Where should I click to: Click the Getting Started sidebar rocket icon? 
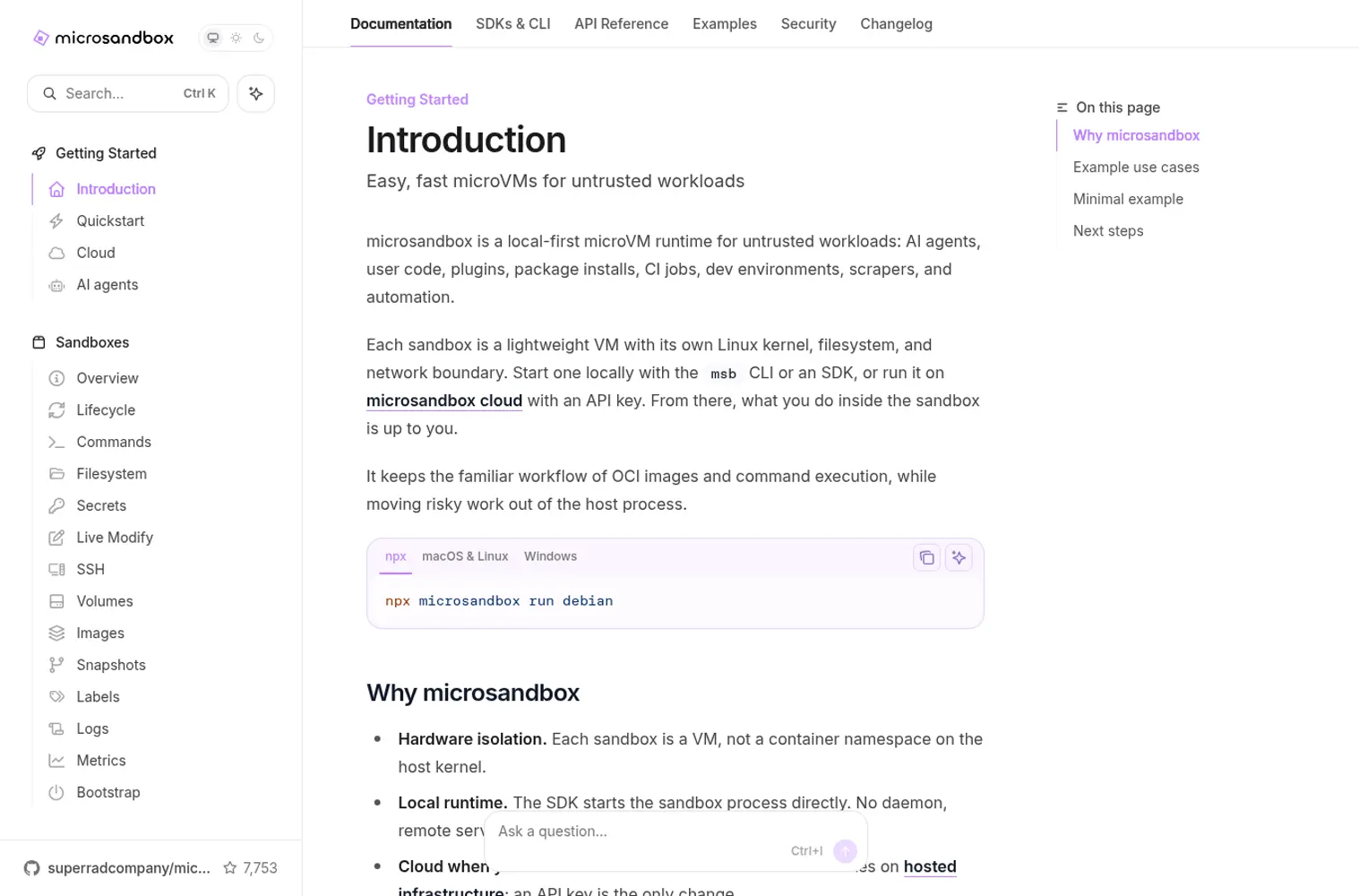click(x=39, y=153)
